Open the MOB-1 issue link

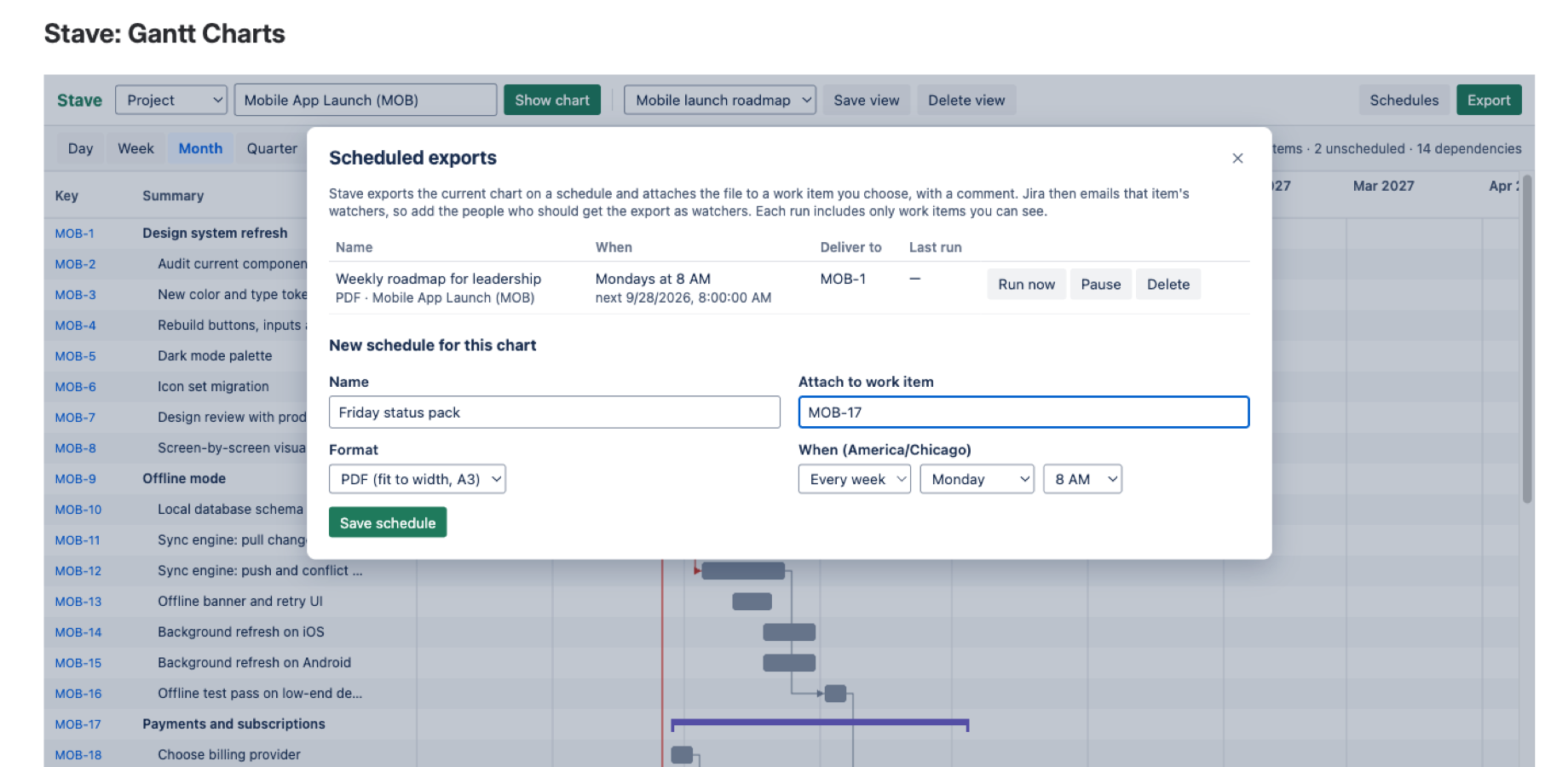[x=75, y=234]
